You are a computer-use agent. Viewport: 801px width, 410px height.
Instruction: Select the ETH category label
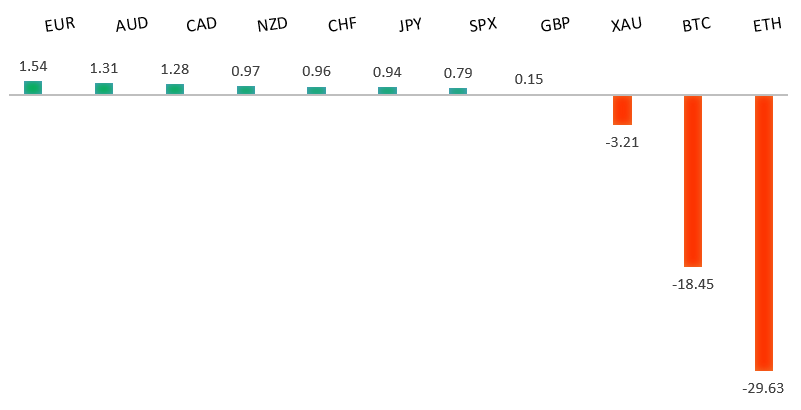point(767,25)
